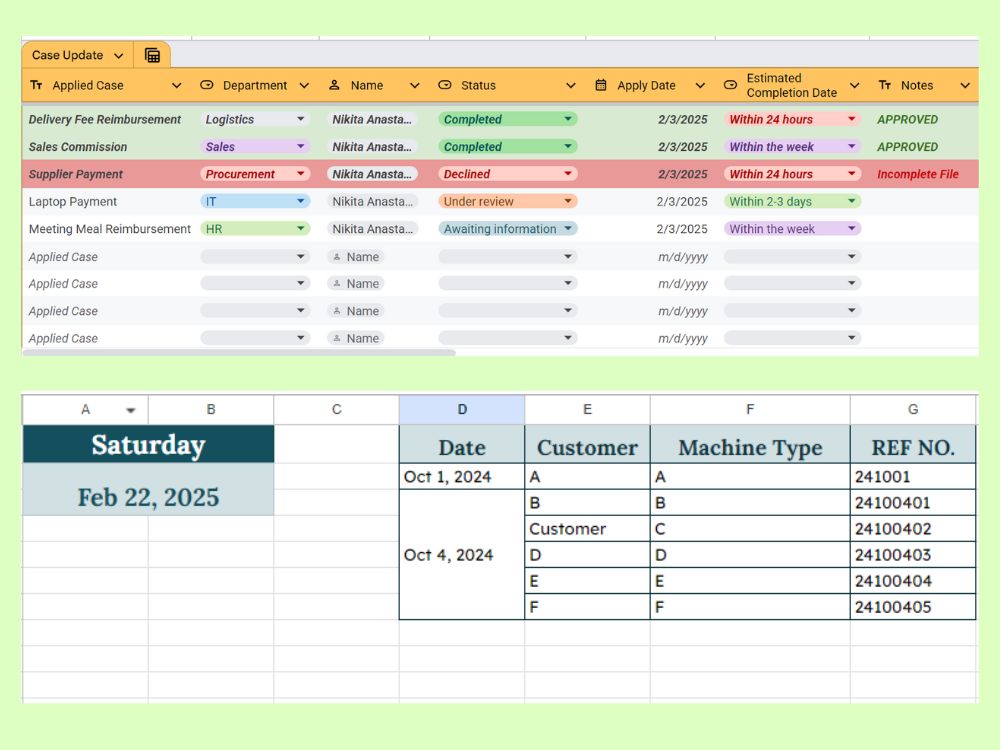Screen dimensions: 1000x750
Task: Expand the Notes column options arrow
Action: [x=965, y=85]
